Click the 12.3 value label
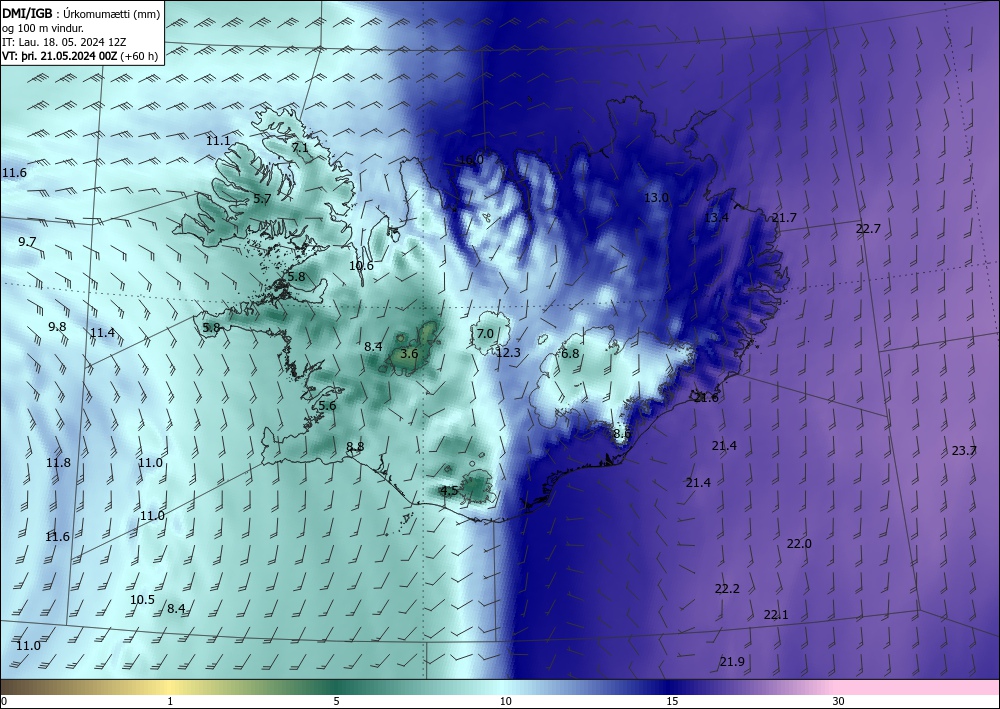 (x=508, y=353)
